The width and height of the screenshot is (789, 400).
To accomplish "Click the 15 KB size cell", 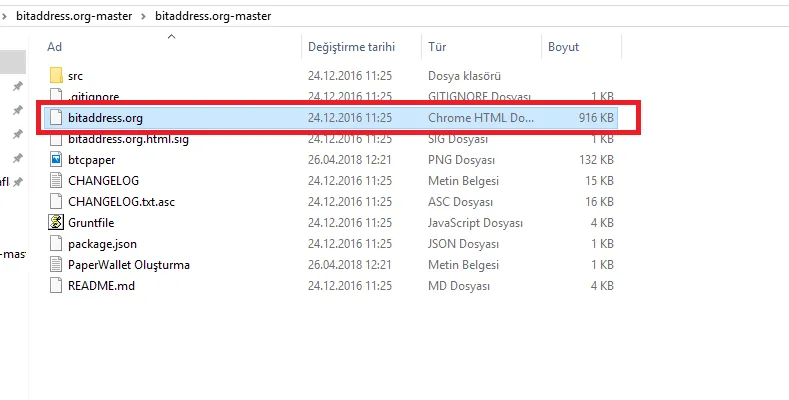I will point(599,181).
